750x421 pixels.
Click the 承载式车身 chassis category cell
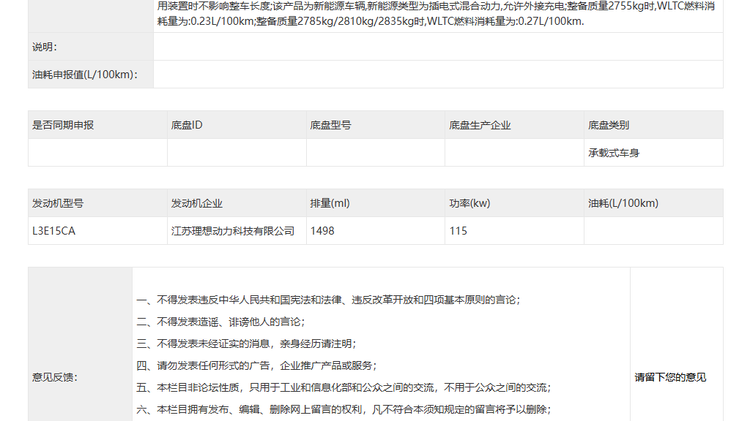[614, 153]
